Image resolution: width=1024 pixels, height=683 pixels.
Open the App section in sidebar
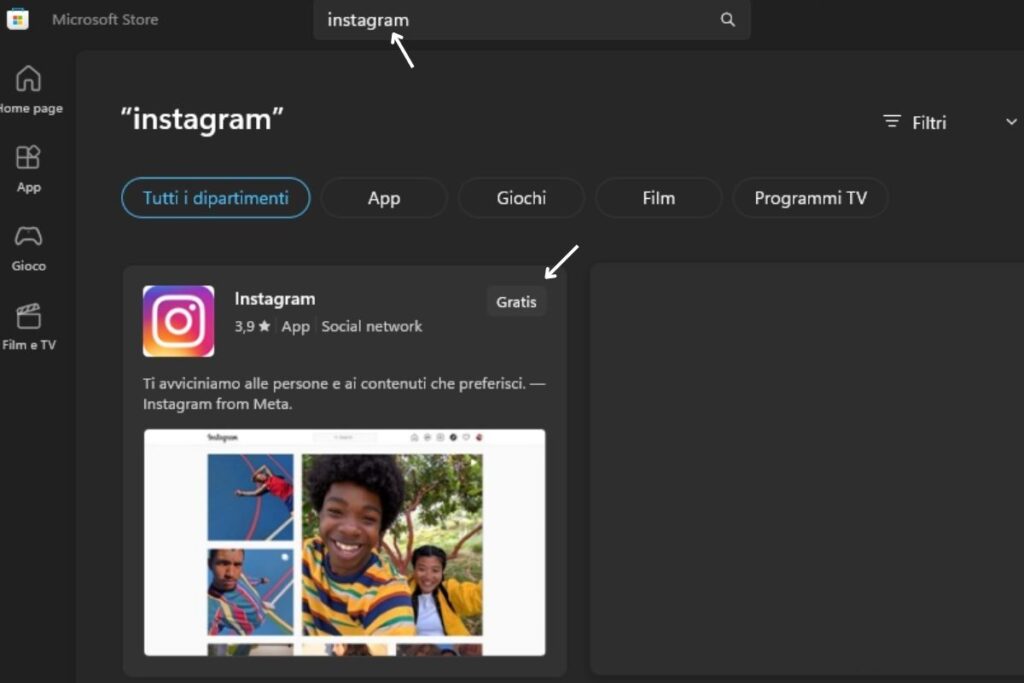point(28,169)
